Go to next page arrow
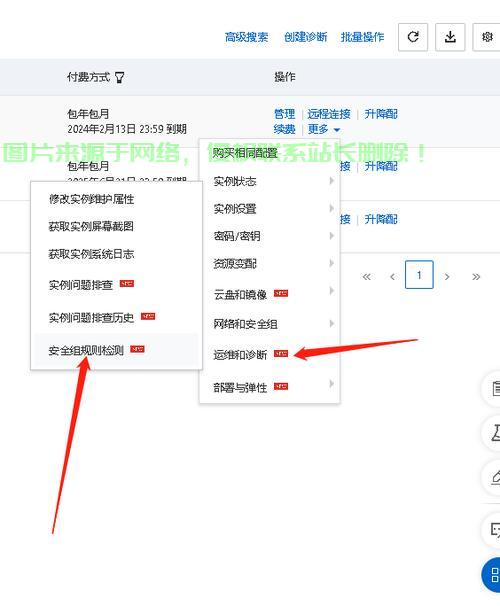This screenshot has height=606, width=500. [x=447, y=277]
